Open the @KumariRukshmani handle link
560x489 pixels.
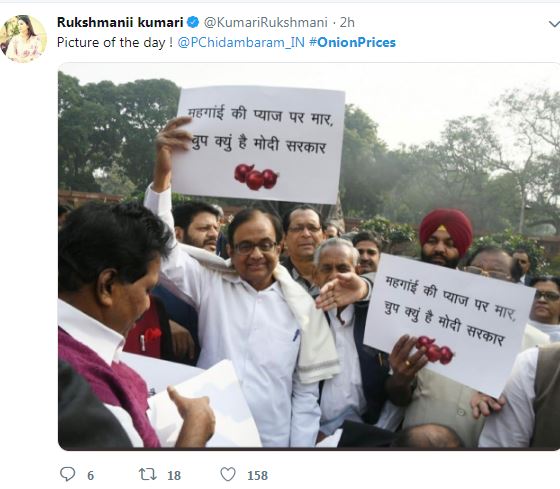point(266,23)
